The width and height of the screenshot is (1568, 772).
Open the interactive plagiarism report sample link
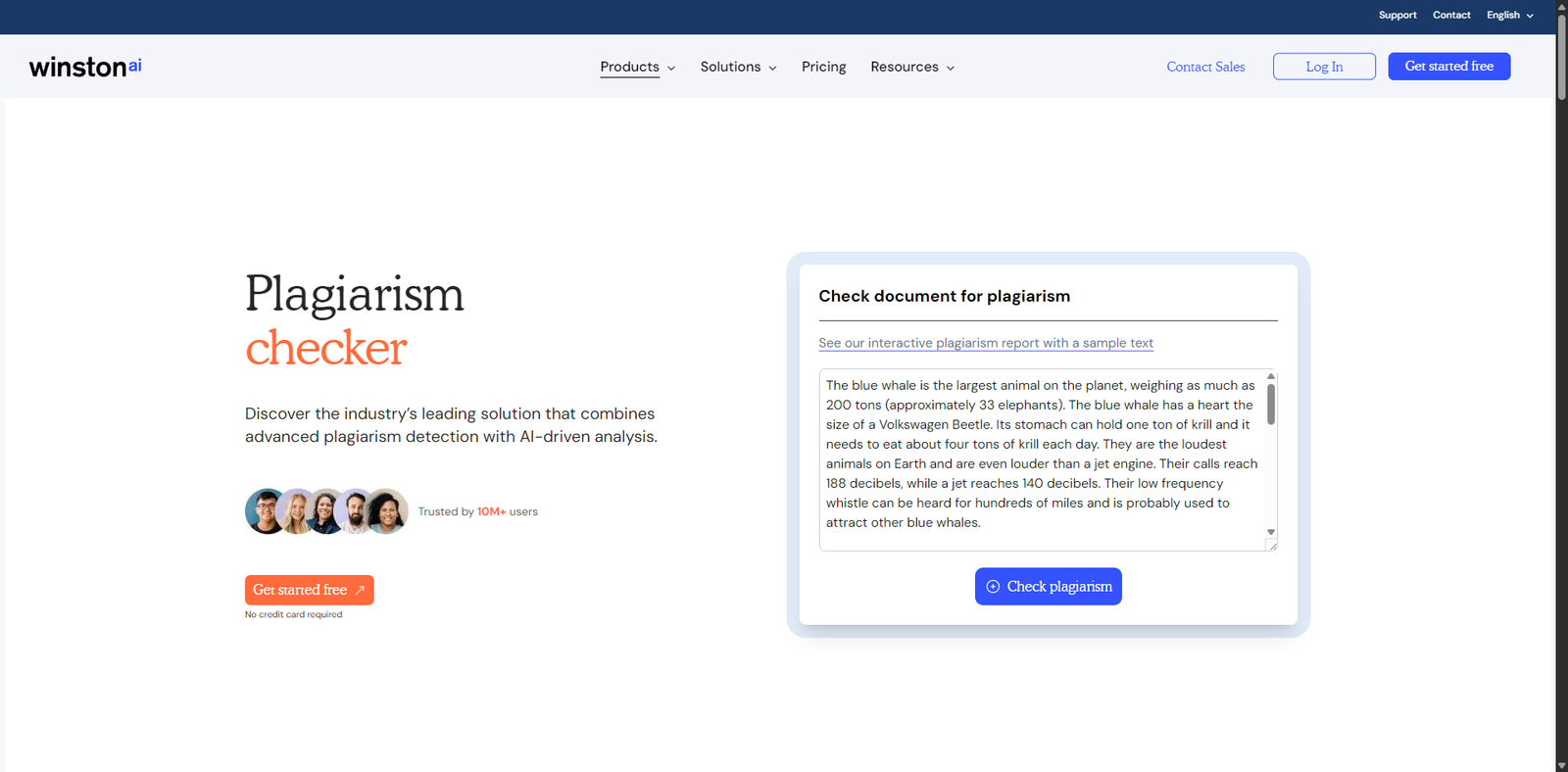tap(985, 343)
